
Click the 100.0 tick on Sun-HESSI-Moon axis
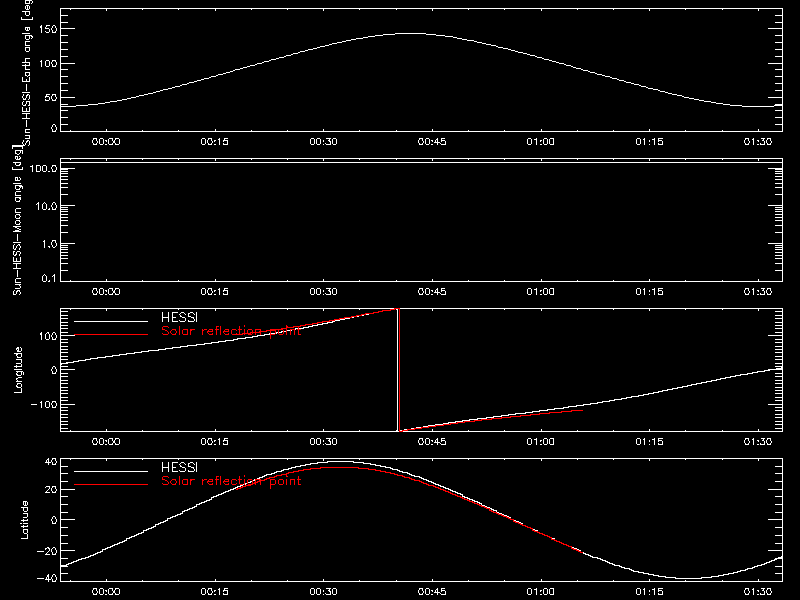pyautogui.click(x=43, y=168)
